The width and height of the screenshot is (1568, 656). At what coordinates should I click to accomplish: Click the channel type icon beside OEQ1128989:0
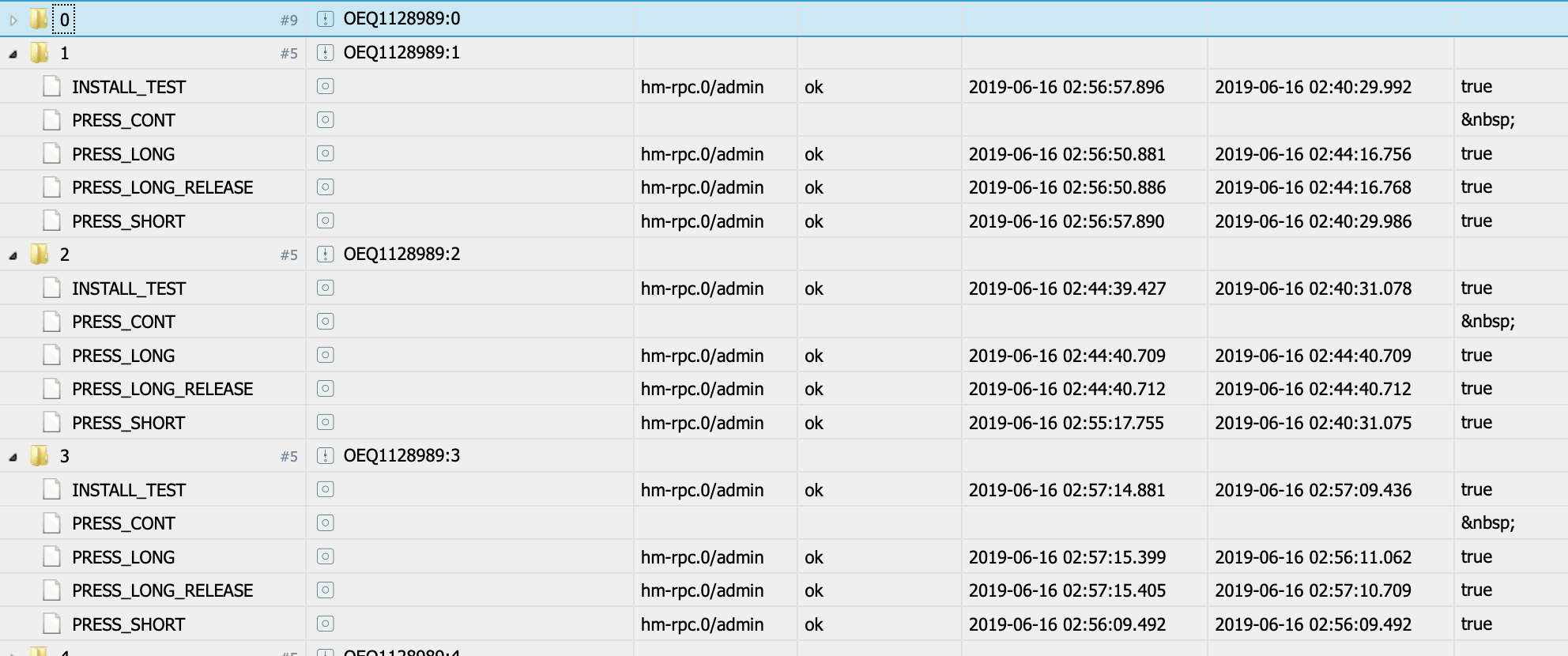pyautogui.click(x=325, y=19)
